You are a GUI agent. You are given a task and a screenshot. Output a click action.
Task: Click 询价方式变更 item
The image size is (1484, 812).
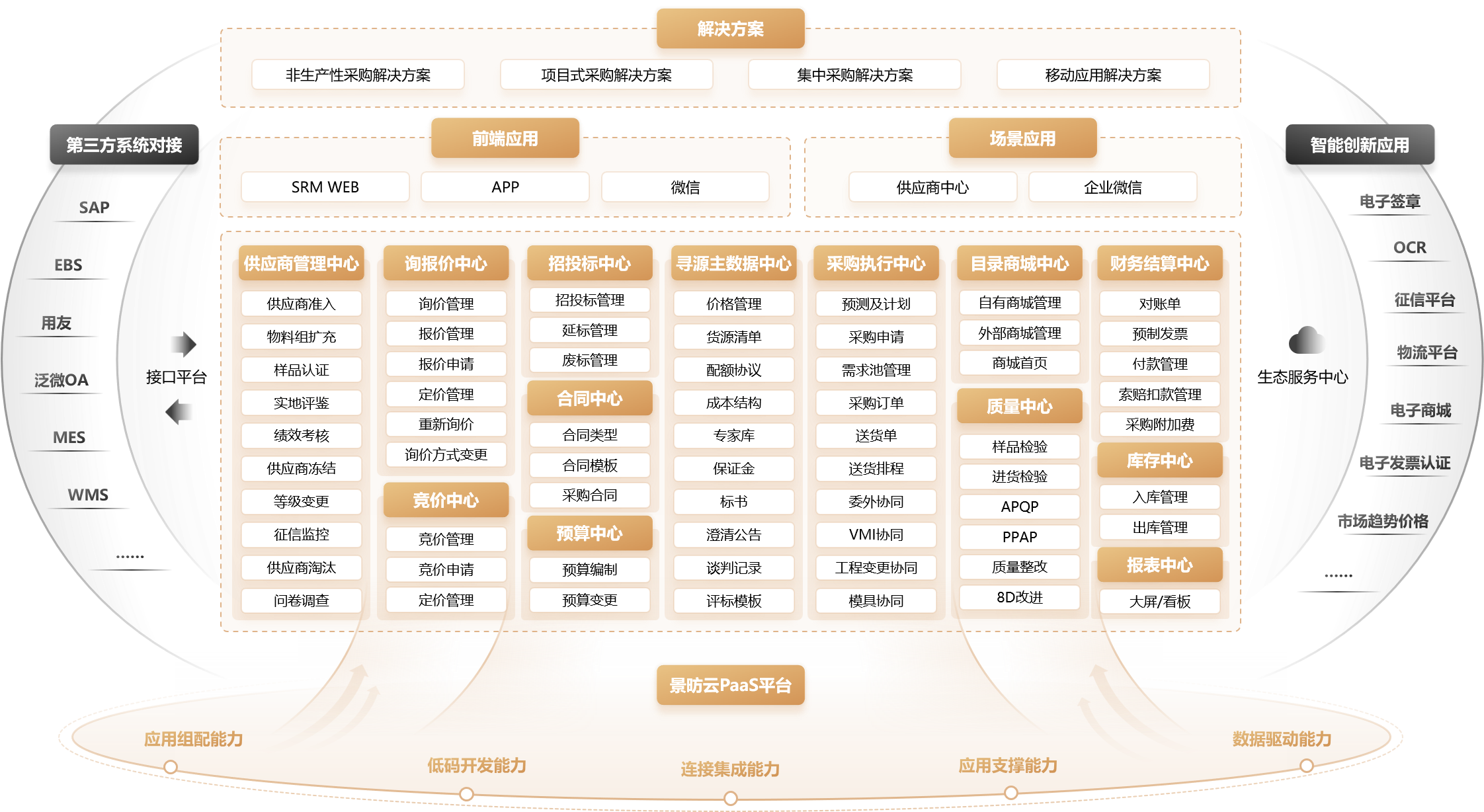pyautogui.click(x=446, y=454)
